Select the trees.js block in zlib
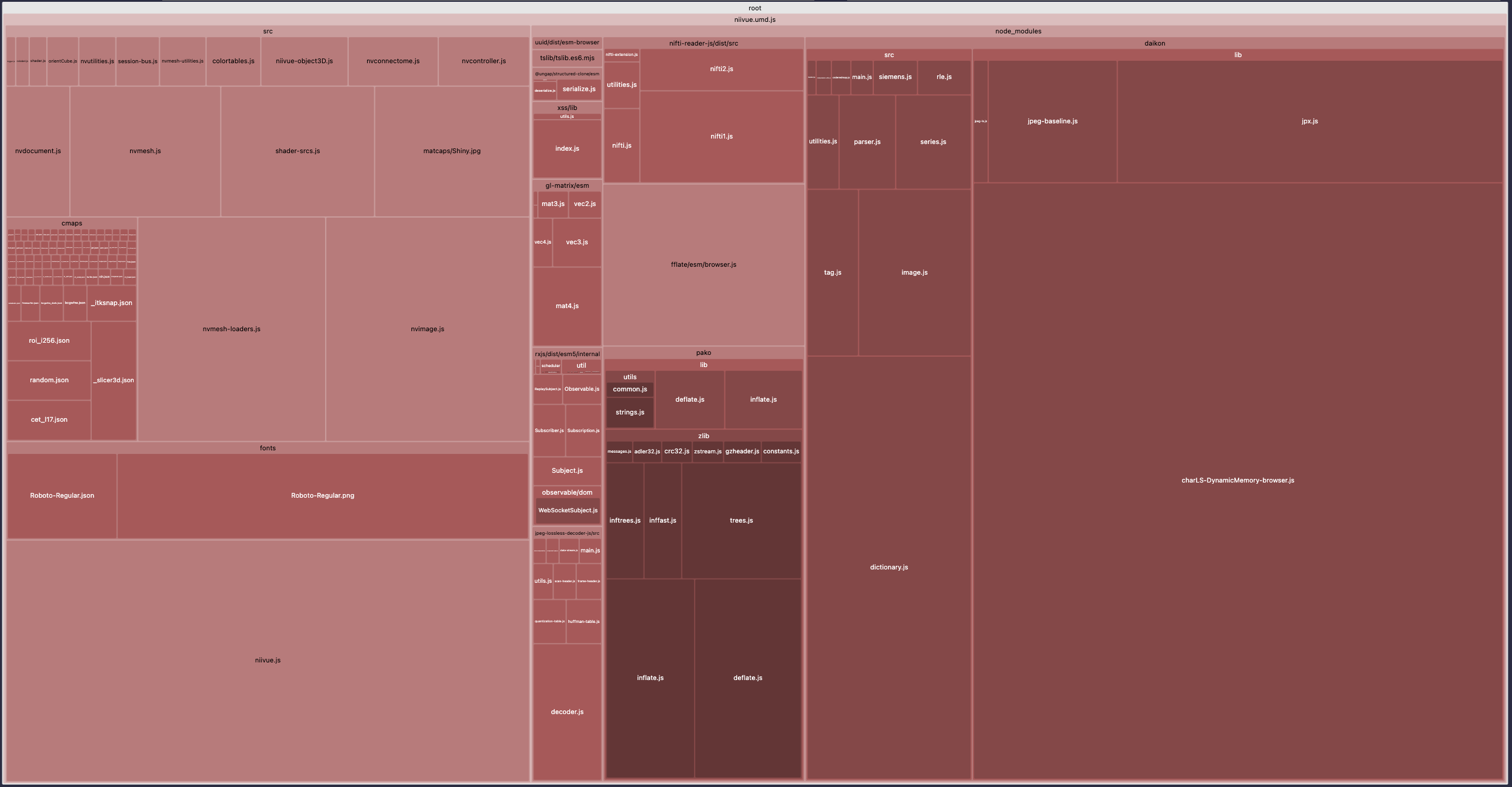The image size is (1512, 787). click(741, 520)
